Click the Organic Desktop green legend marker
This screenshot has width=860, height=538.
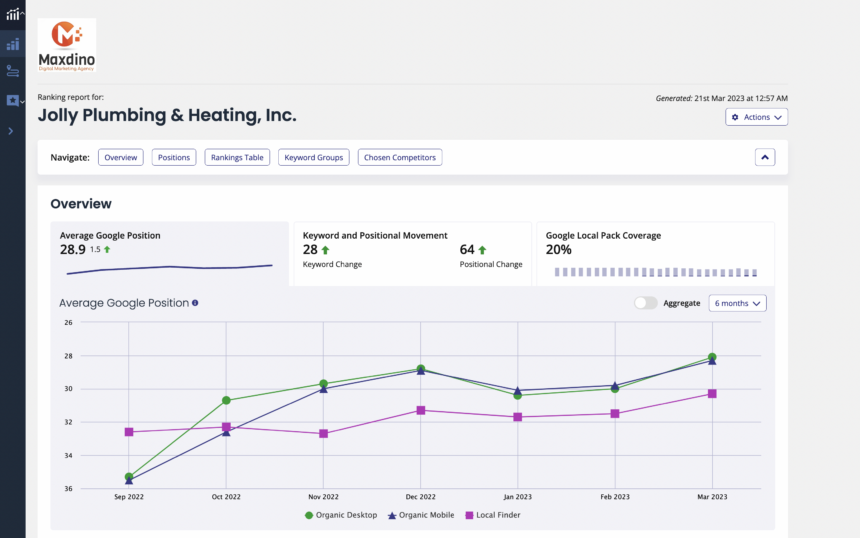point(309,515)
